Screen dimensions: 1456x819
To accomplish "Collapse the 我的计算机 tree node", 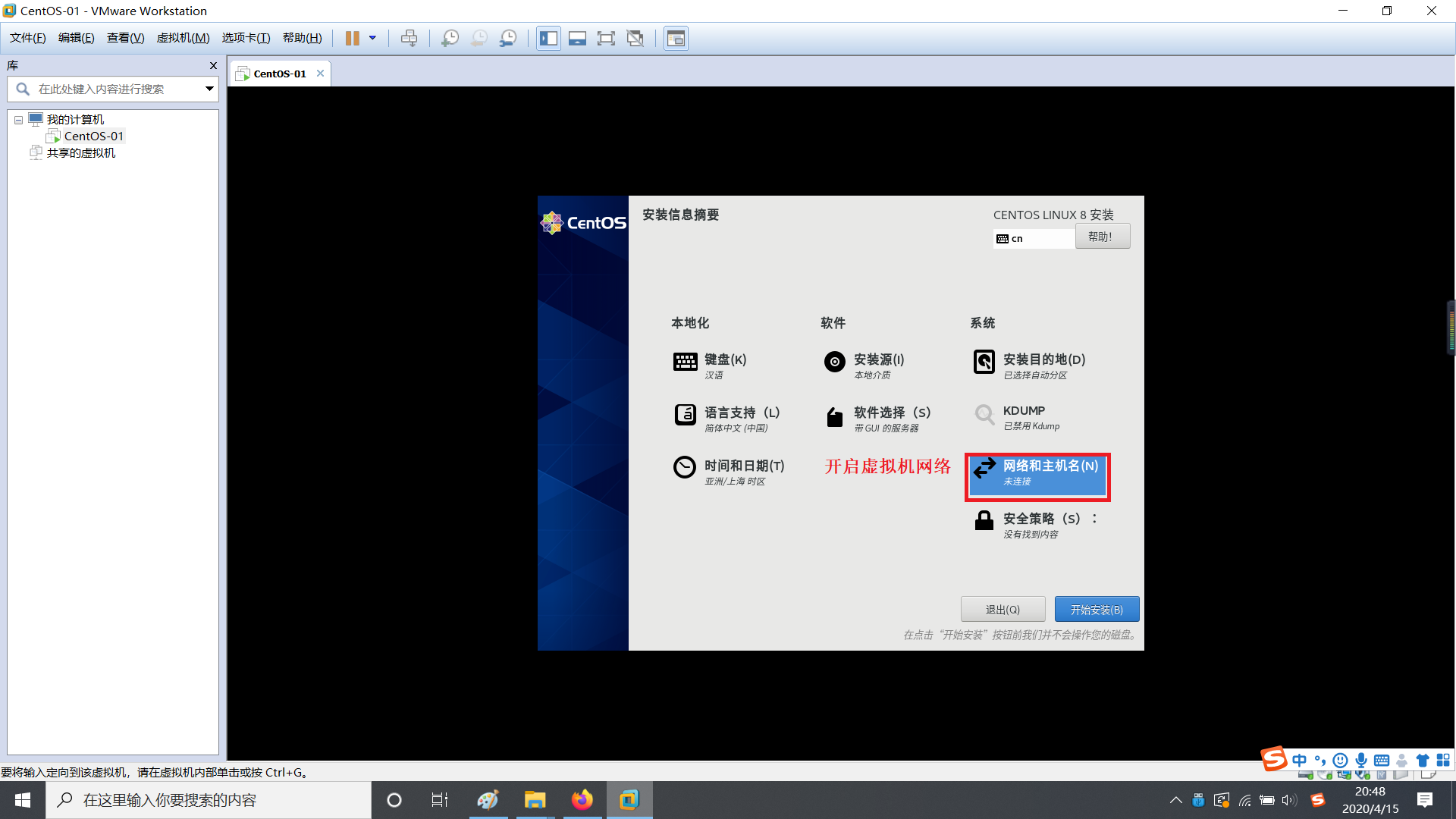I will point(18,120).
